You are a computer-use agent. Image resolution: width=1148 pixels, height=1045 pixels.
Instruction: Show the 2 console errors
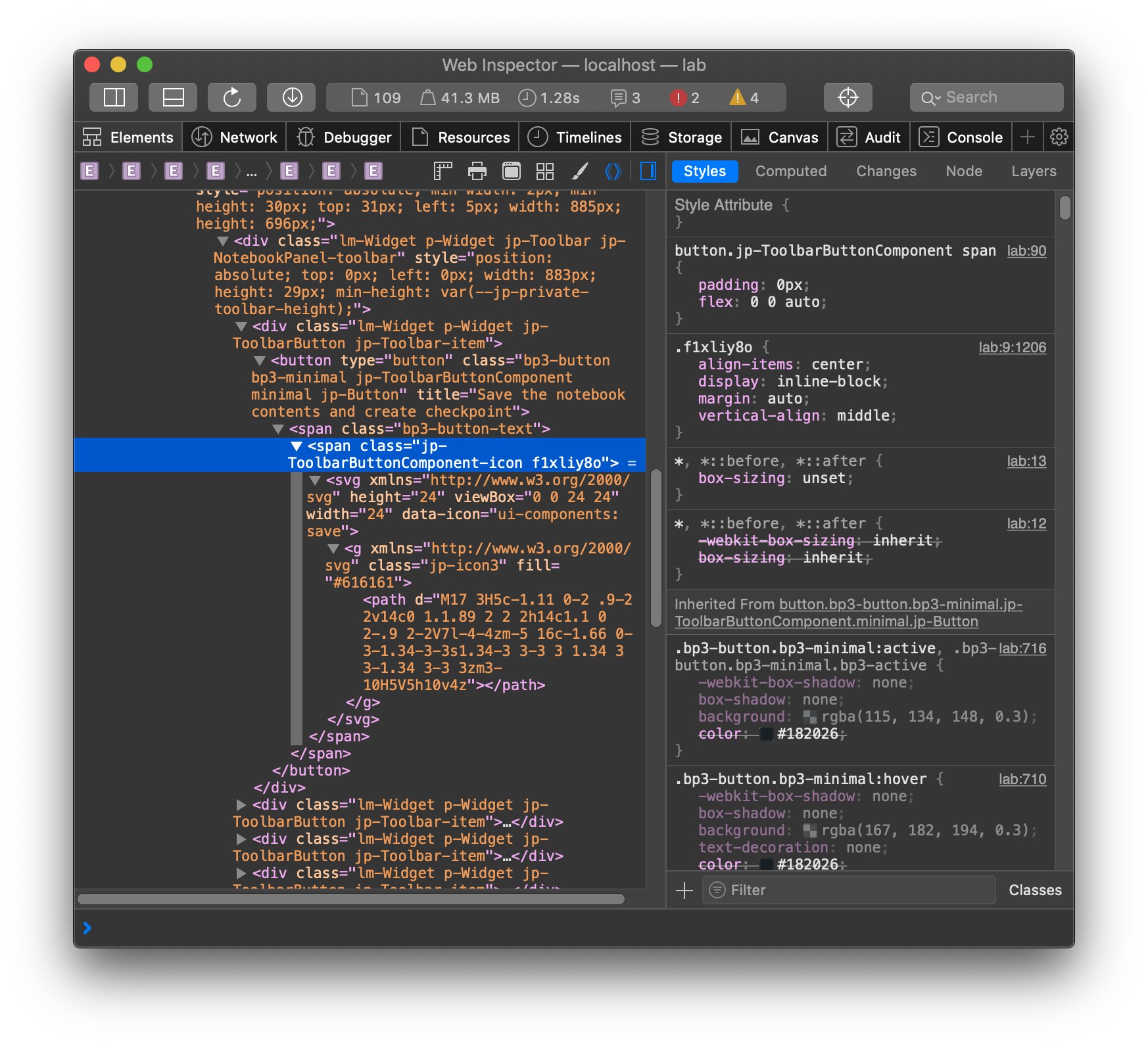(x=684, y=98)
